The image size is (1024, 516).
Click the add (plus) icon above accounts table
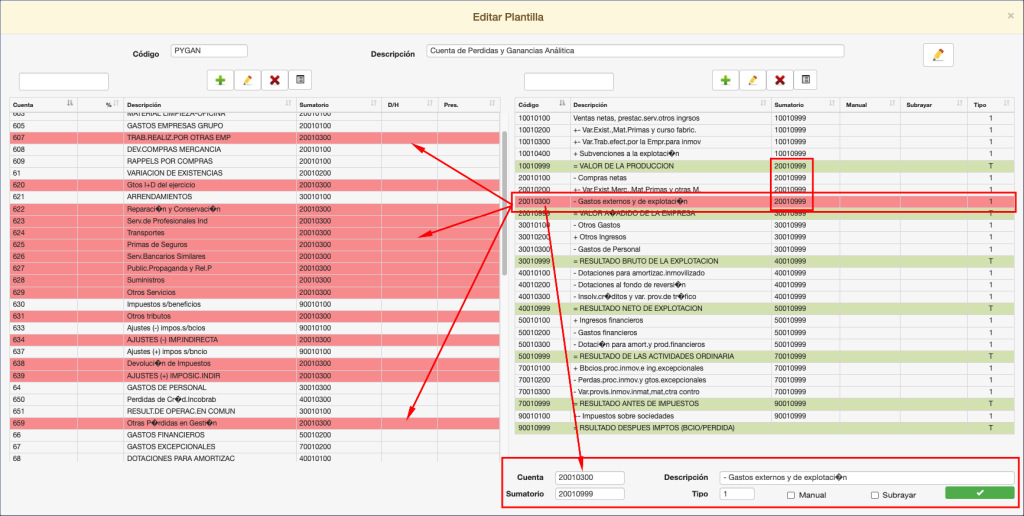220,80
